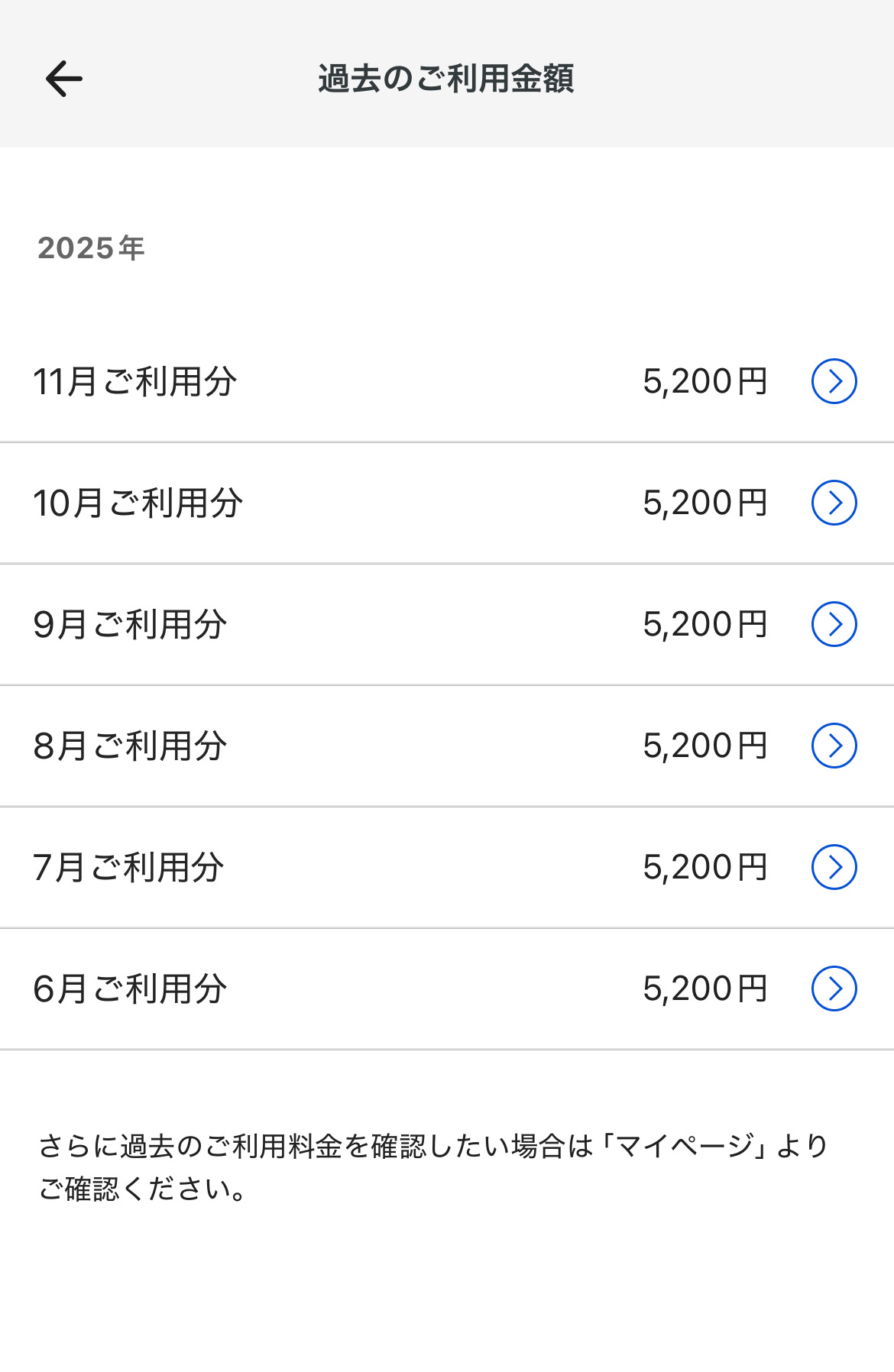Open the 9月ご利用分 row label
Viewport: 894px width, 1372px height.
coord(130,624)
